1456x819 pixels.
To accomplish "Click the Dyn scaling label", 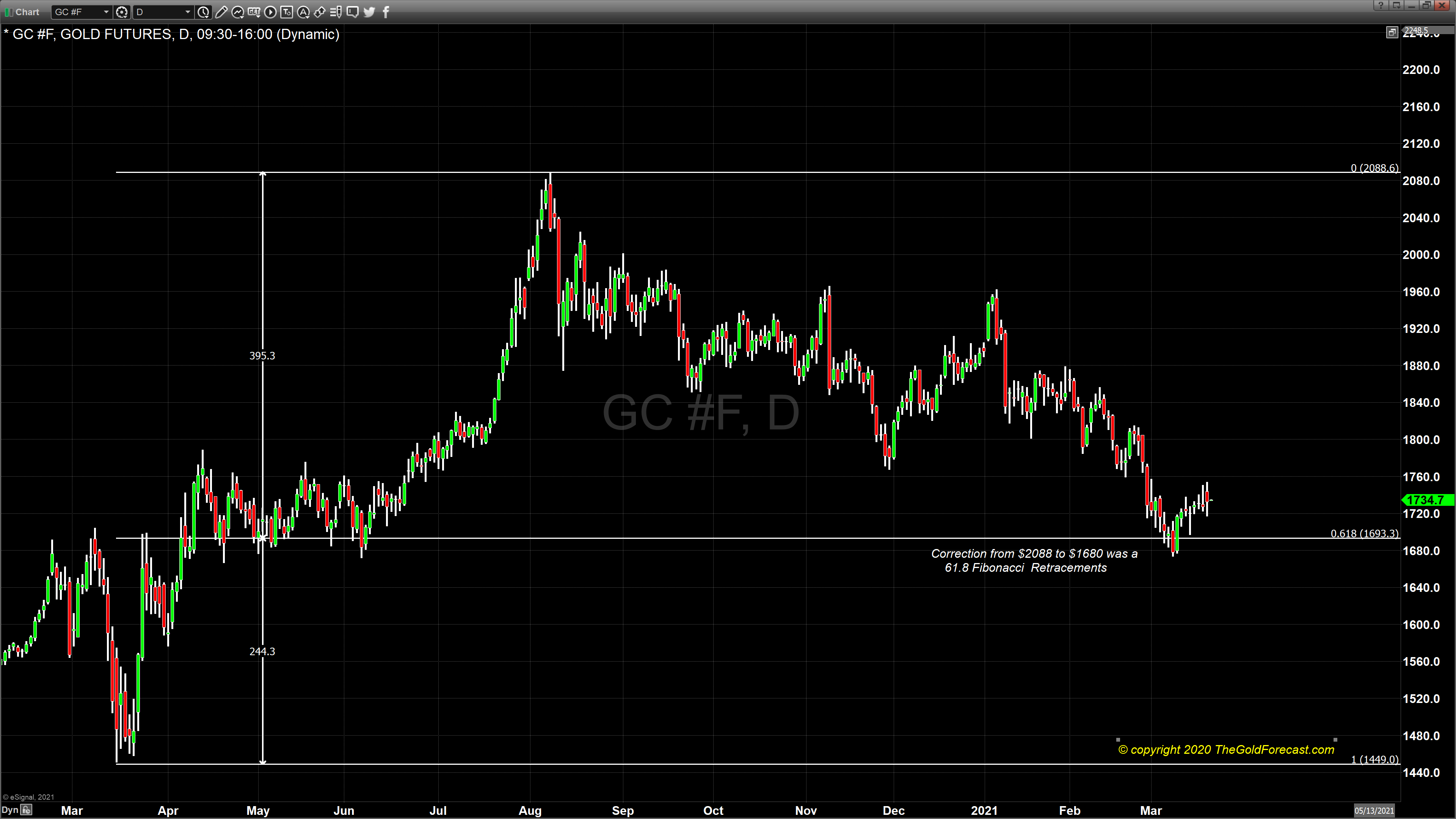I will click(x=9, y=810).
